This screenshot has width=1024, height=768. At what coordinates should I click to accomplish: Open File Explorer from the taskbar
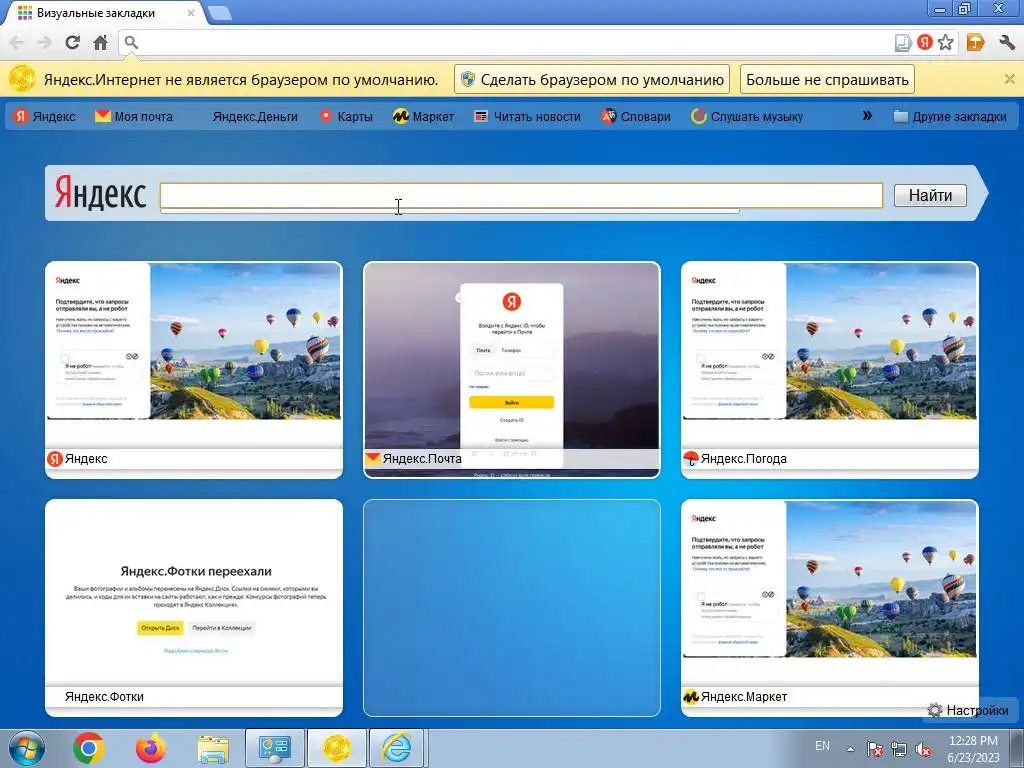point(213,748)
